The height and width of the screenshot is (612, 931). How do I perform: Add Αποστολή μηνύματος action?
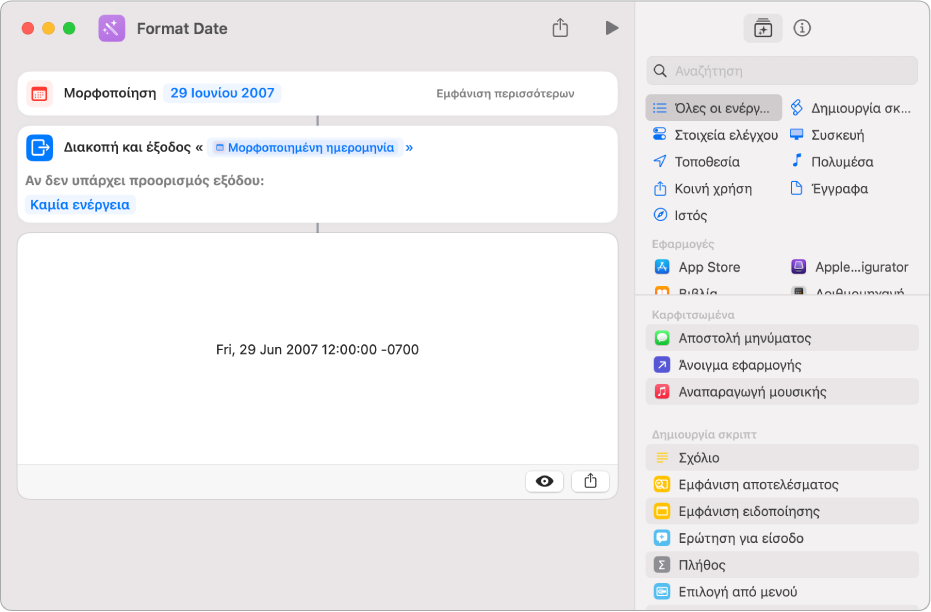click(x=782, y=338)
